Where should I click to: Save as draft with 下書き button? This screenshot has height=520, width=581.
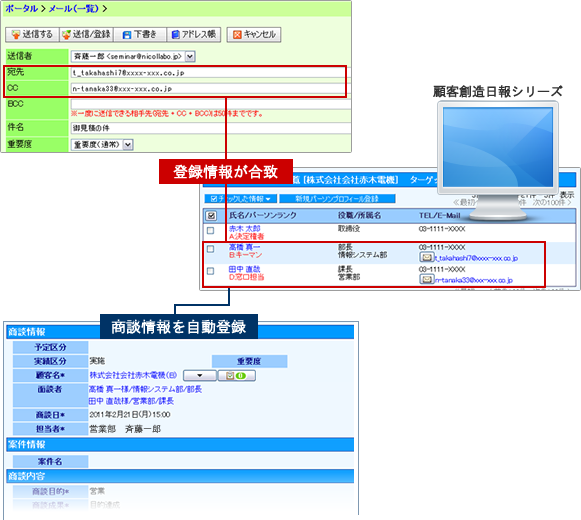[x=140, y=34]
